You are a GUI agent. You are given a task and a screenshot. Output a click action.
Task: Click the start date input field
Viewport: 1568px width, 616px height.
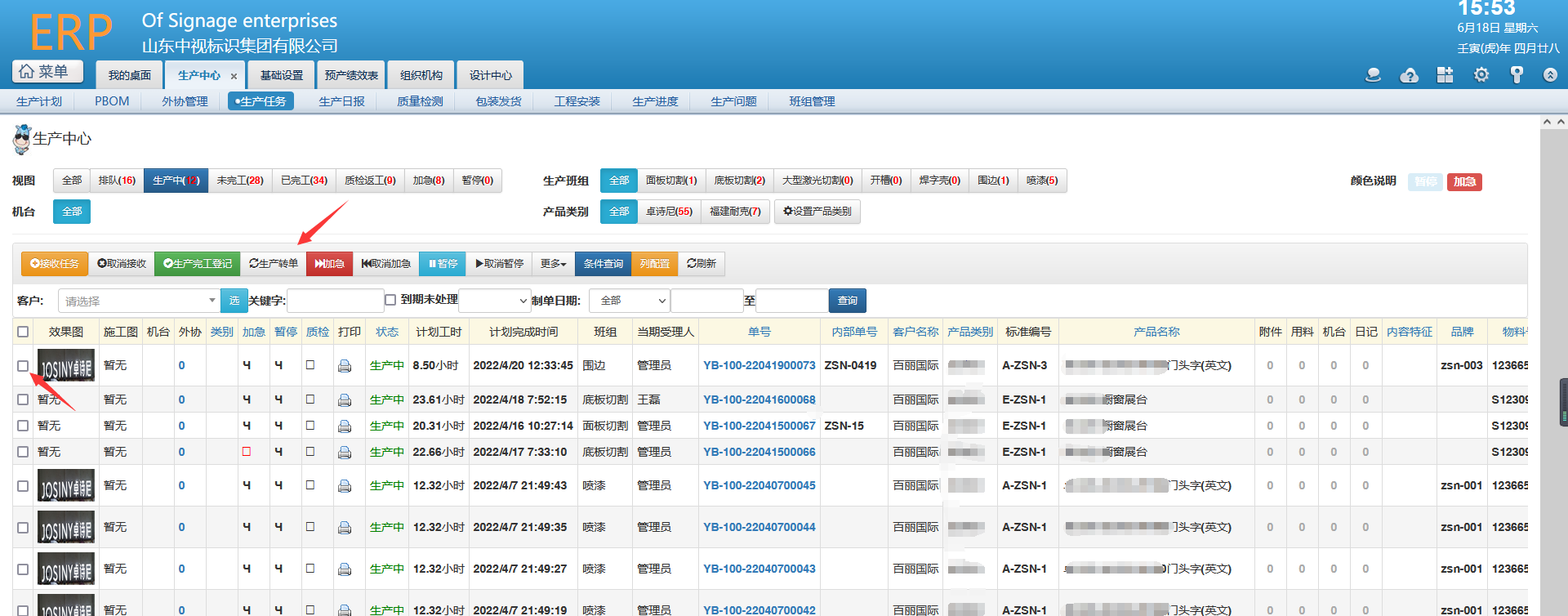pos(706,301)
